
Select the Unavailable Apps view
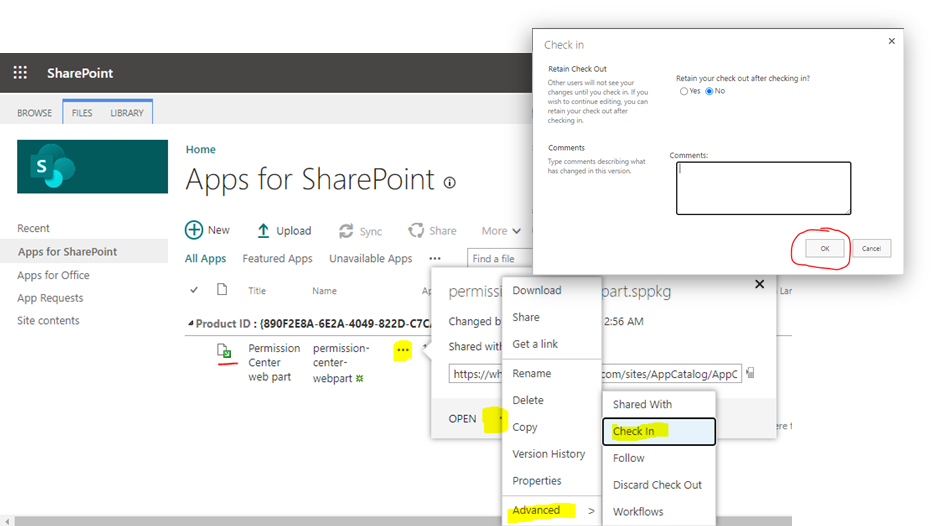(371, 259)
